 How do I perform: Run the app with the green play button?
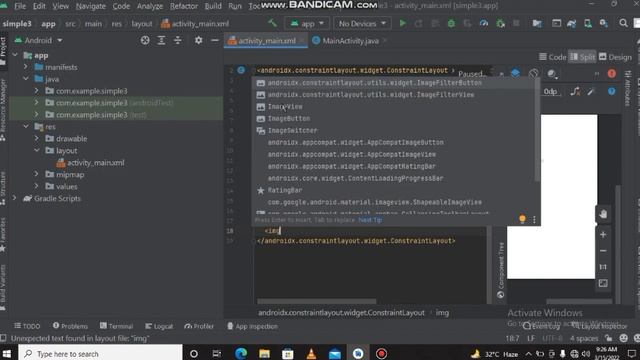[x=402, y=23]
